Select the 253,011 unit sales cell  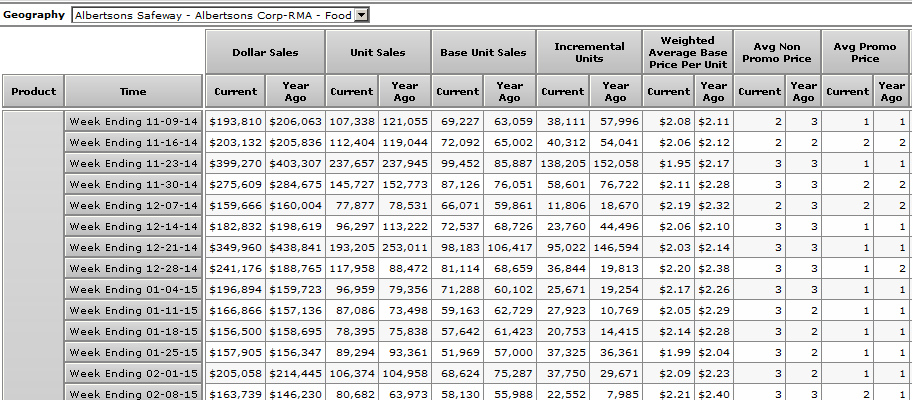coord(404,247)
